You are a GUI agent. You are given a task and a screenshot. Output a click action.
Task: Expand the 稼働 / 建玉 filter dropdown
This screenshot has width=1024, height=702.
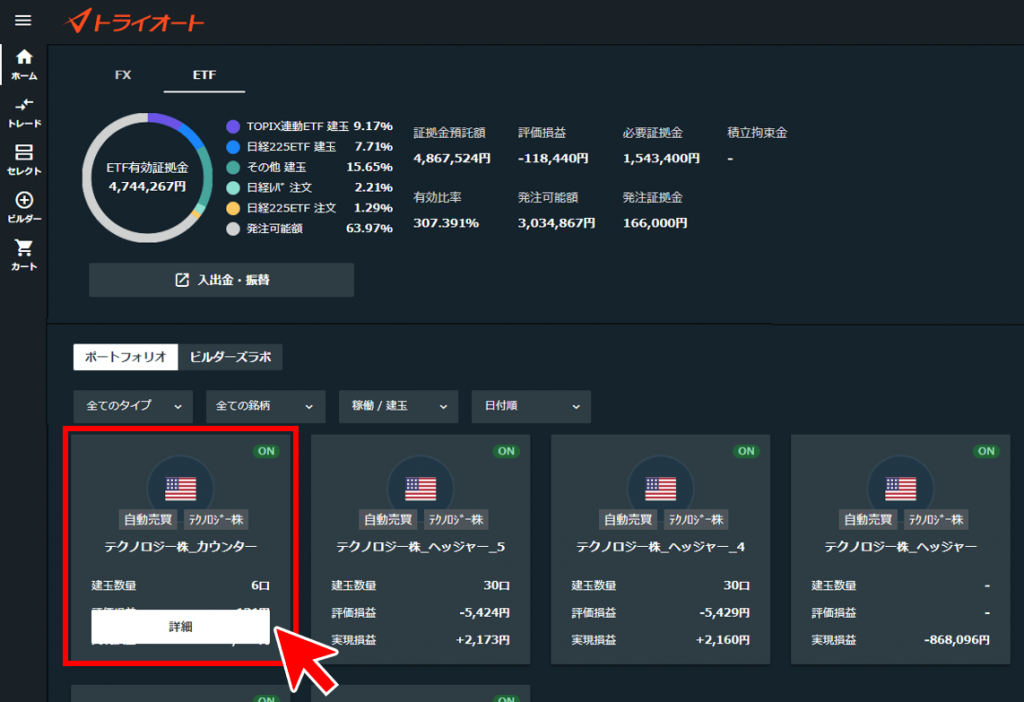pyautogui.click(x=398, y=406)
